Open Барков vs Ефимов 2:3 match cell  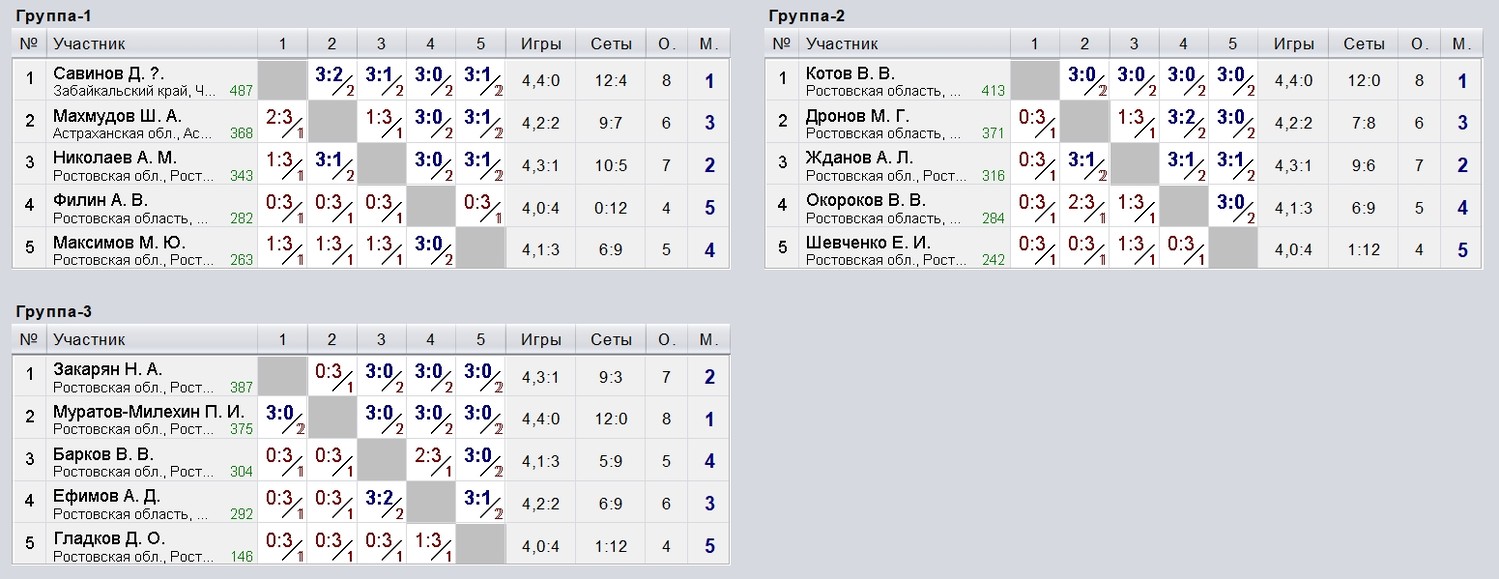(x=430, y=461)
